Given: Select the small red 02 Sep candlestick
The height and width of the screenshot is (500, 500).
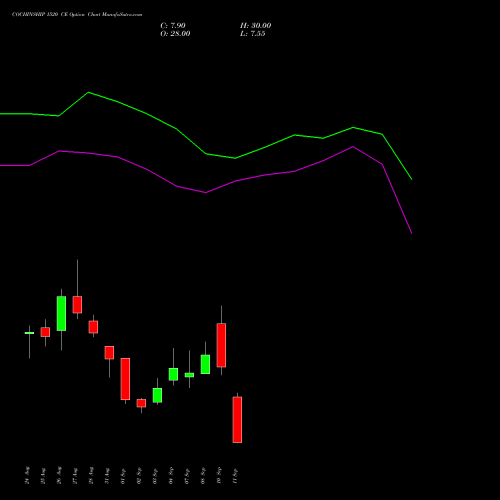Looking at the screenshot, I should click(141, 403).
